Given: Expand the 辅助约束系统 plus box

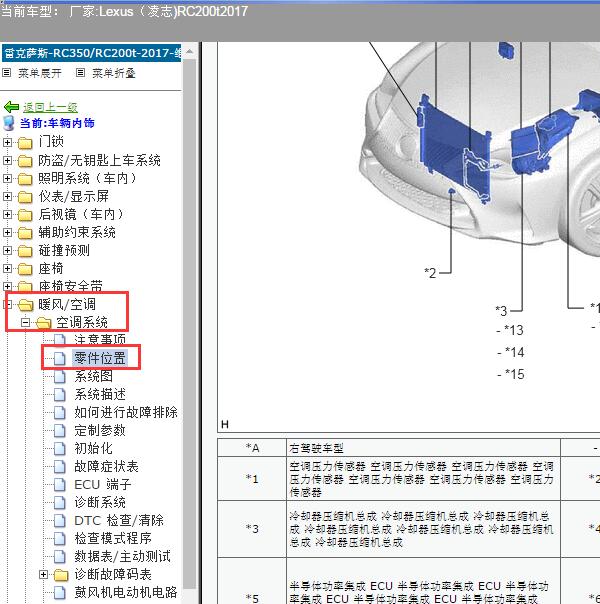Looking at the screenshot, I should (x=7, y=232).
